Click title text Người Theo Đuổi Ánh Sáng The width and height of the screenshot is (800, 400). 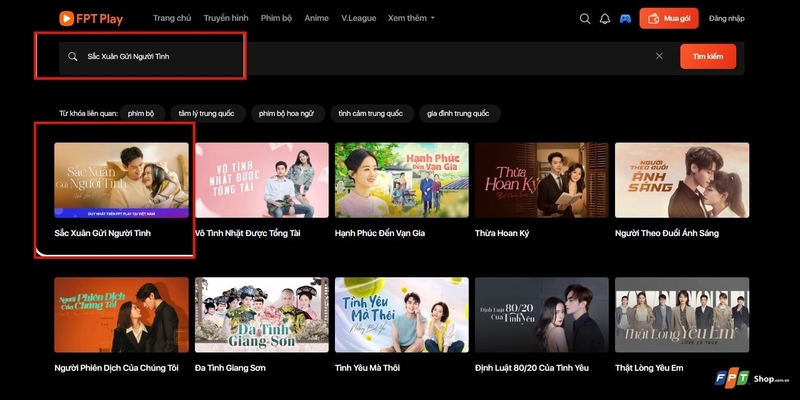(x=667, y=233)
